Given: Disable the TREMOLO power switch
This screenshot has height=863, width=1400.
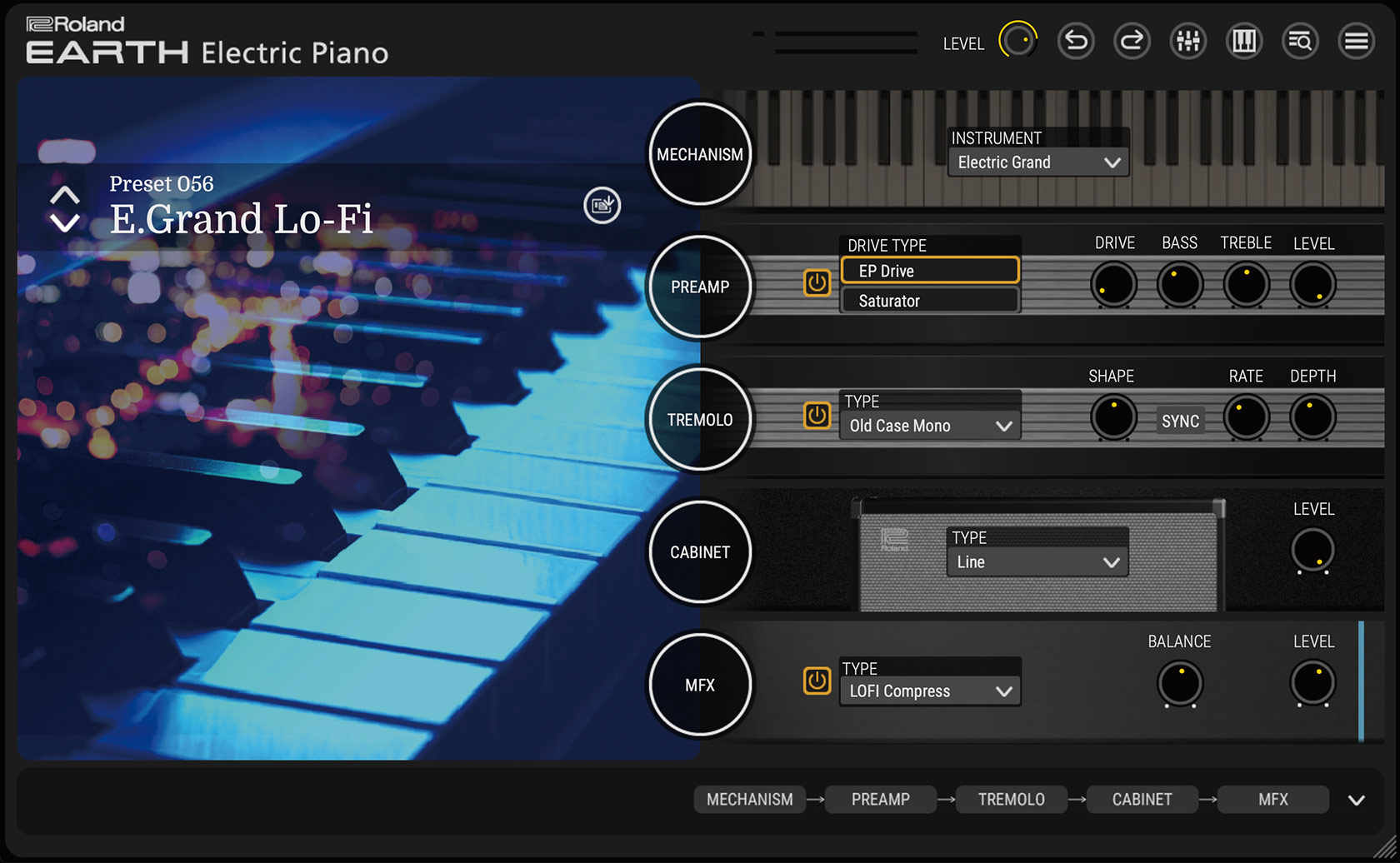Looking at the screenshot, I should tap(817, 416).
